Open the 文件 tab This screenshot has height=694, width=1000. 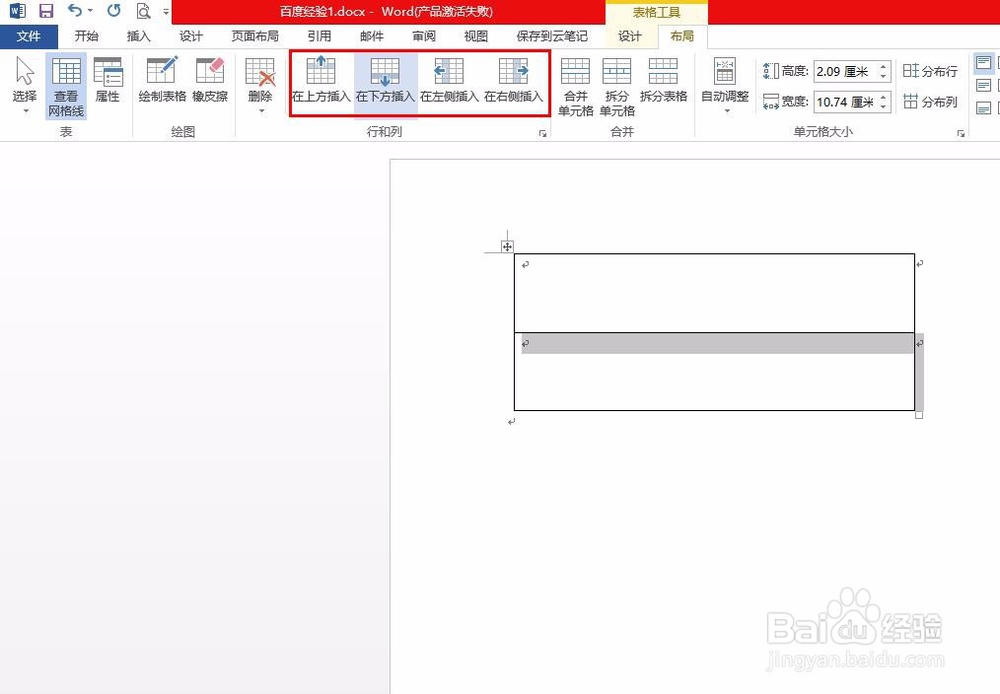click(x=29, y=36)
